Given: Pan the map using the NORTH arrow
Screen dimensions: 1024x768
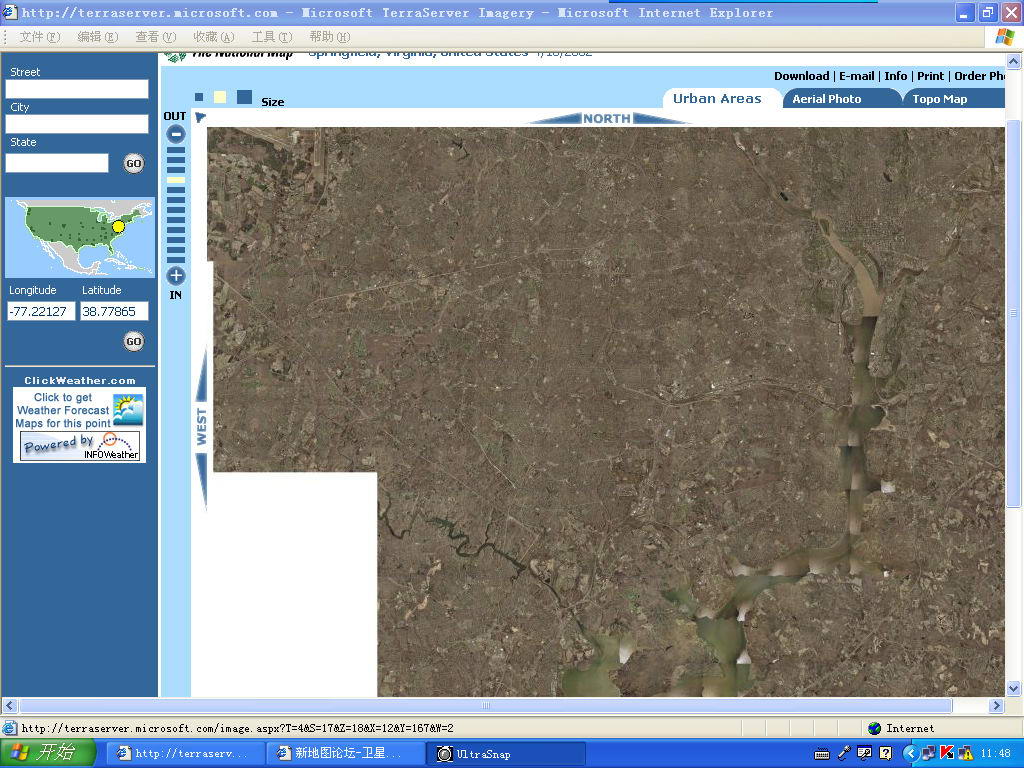Looking at the screenshot, I should click(608, 118).
